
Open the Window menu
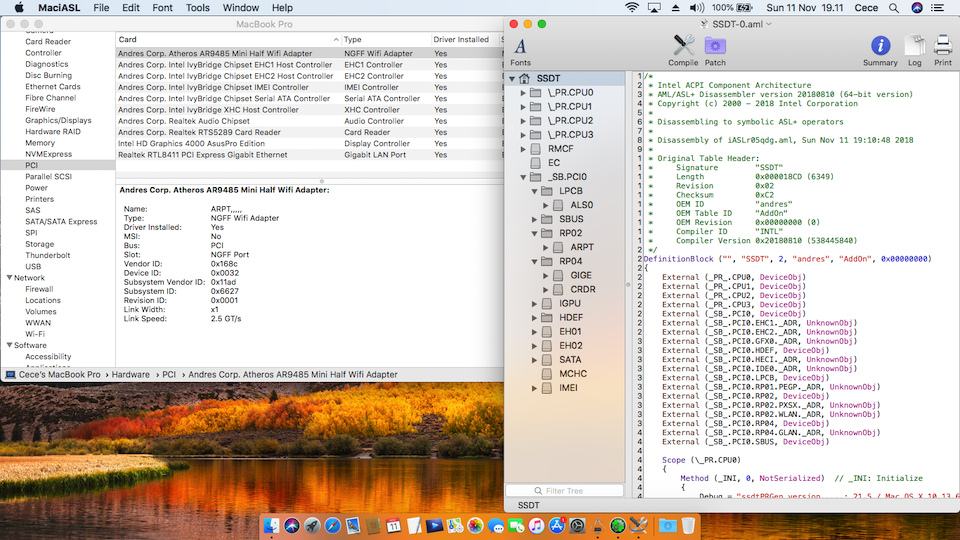[241, 8]
